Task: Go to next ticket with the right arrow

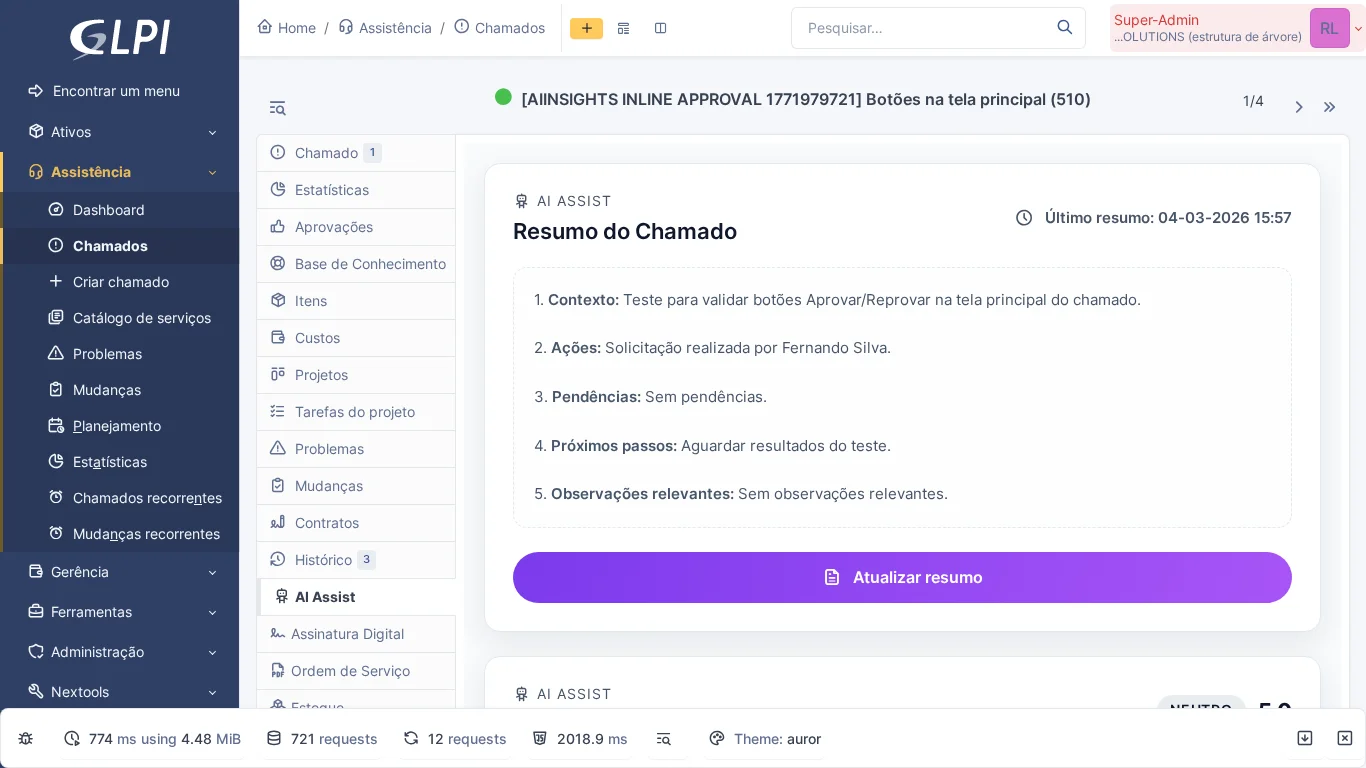Action: coord(1298,107)
